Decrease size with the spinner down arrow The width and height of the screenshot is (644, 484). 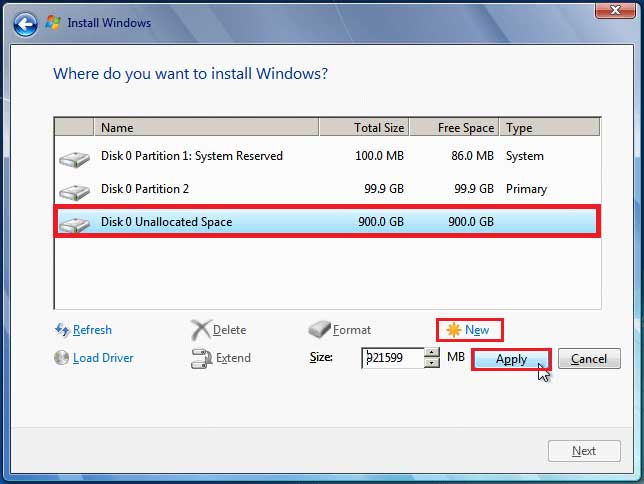coord(431,363)
